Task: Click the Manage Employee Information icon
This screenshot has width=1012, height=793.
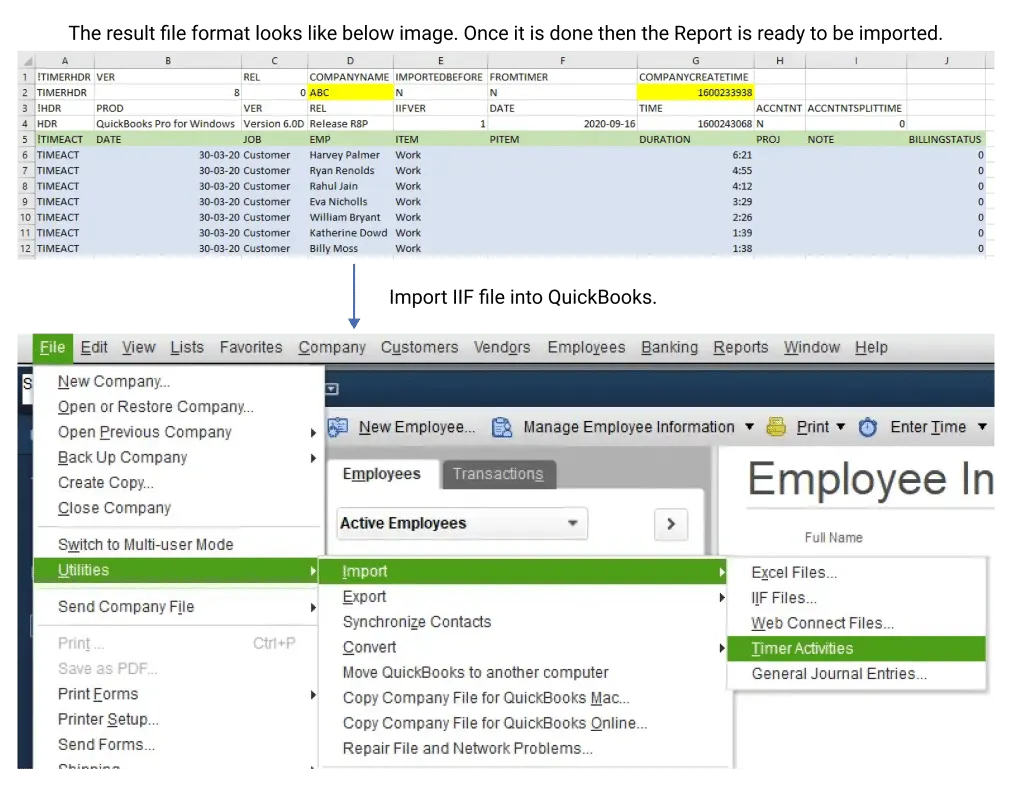Action: point(501,428)
